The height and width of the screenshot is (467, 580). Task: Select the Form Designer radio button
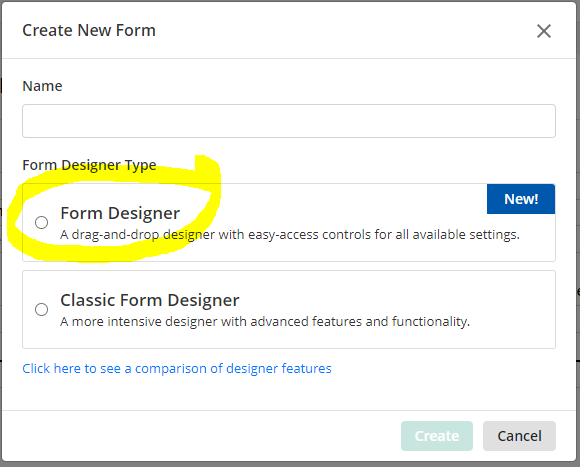pyautogui.click(x=41, y=223)
